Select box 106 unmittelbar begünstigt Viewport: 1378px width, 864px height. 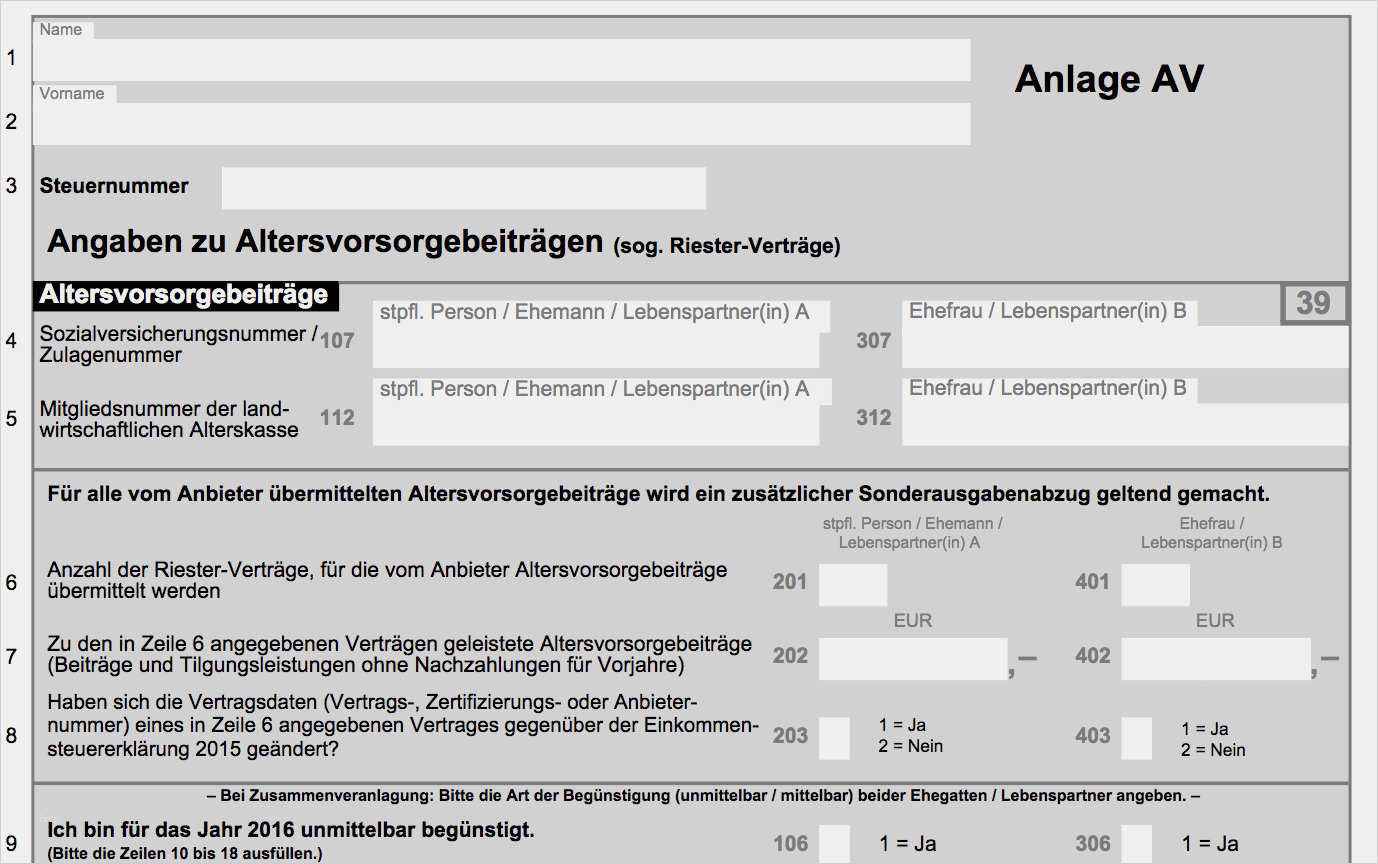pyautogui.click(x=834, y=843)
